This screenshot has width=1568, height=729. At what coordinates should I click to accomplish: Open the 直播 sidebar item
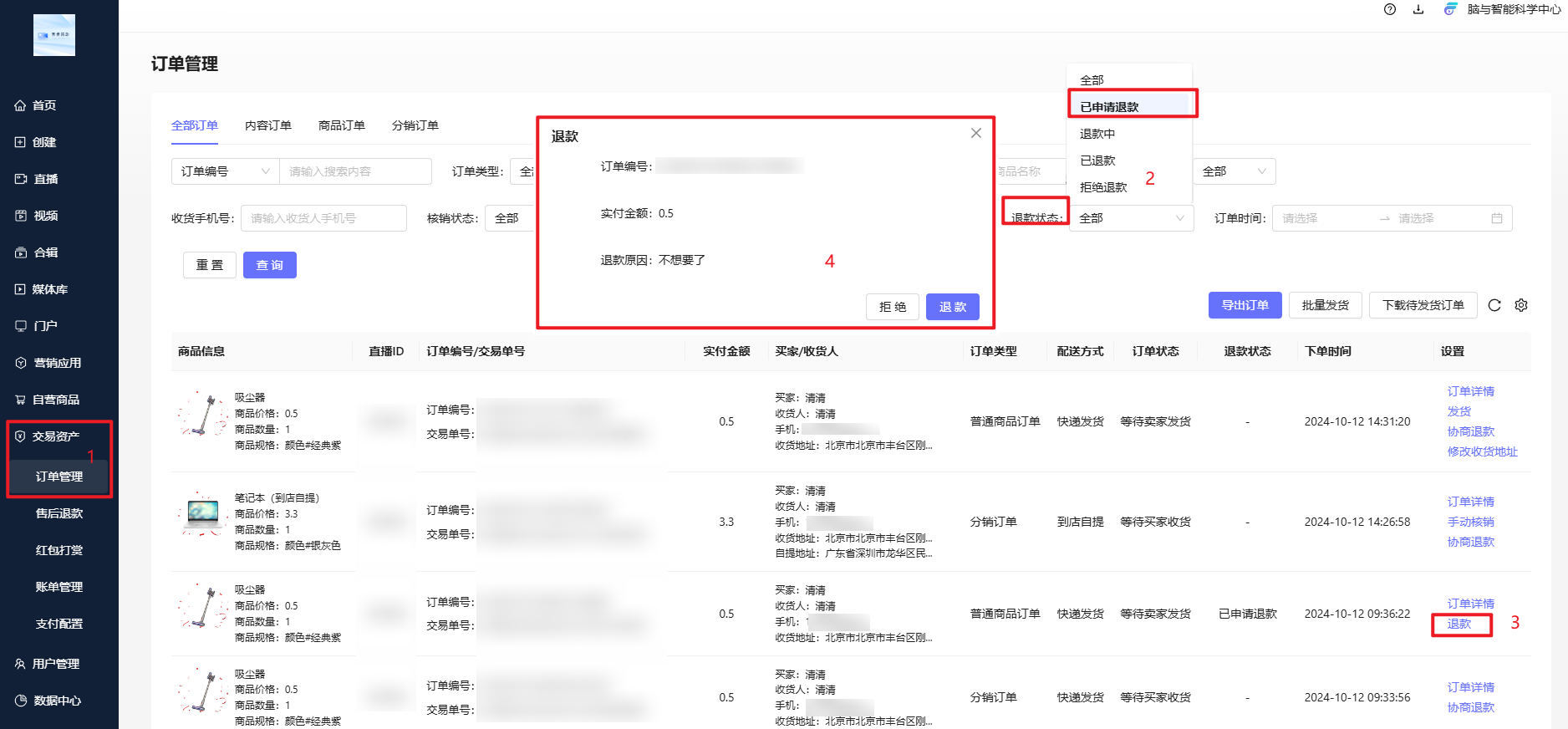[x=45, y=179]
